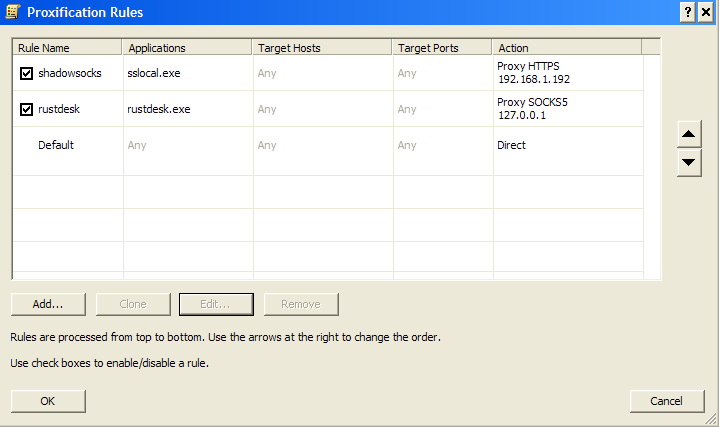Click Any target hosts for rustdesk

267,109
